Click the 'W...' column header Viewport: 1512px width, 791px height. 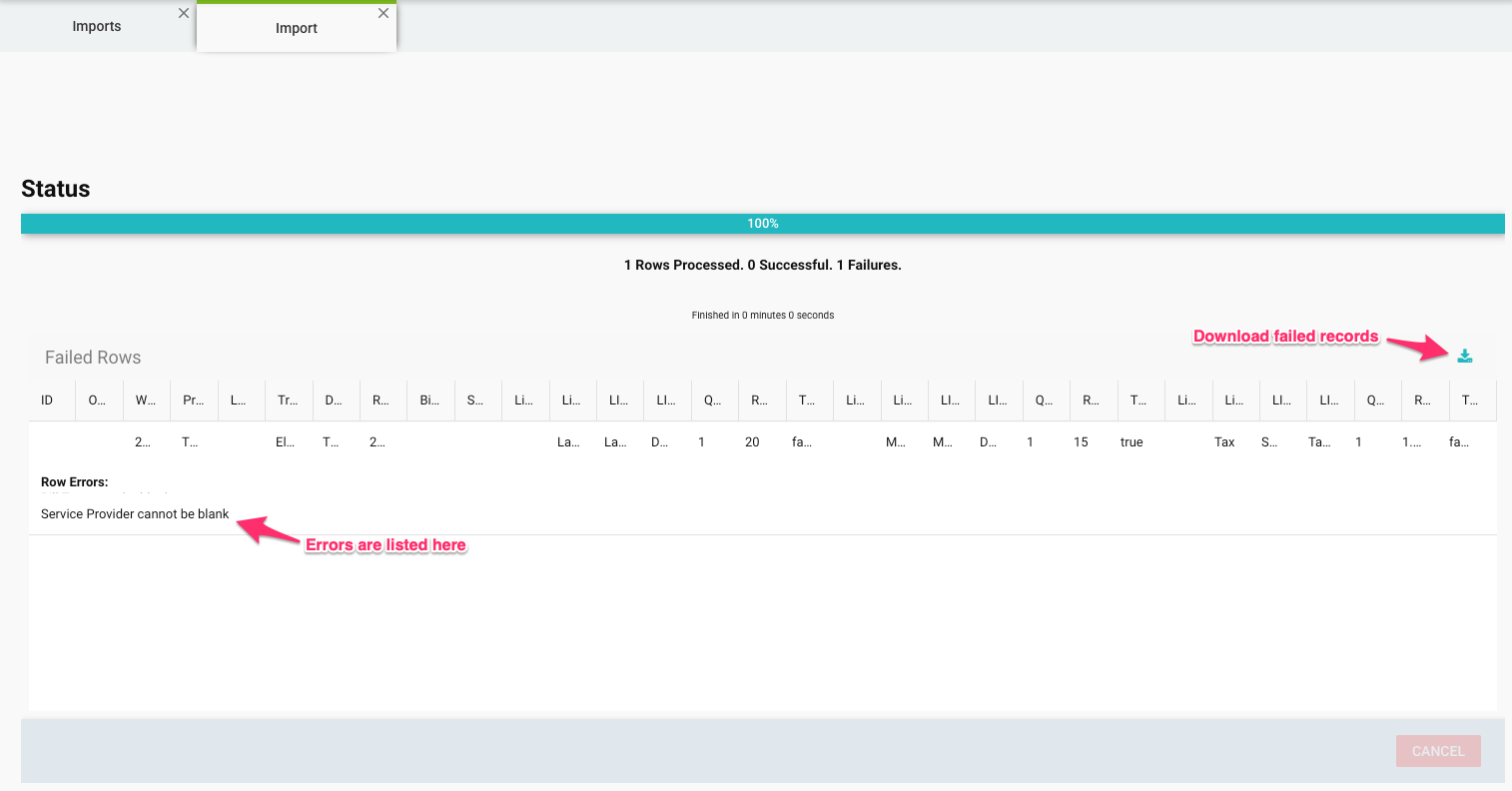coord(147,399)
